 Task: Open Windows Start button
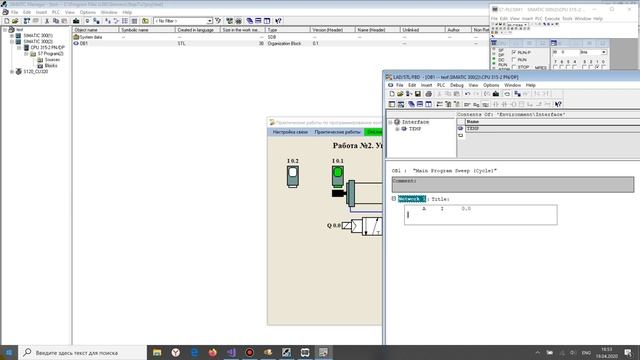point(9,353)
